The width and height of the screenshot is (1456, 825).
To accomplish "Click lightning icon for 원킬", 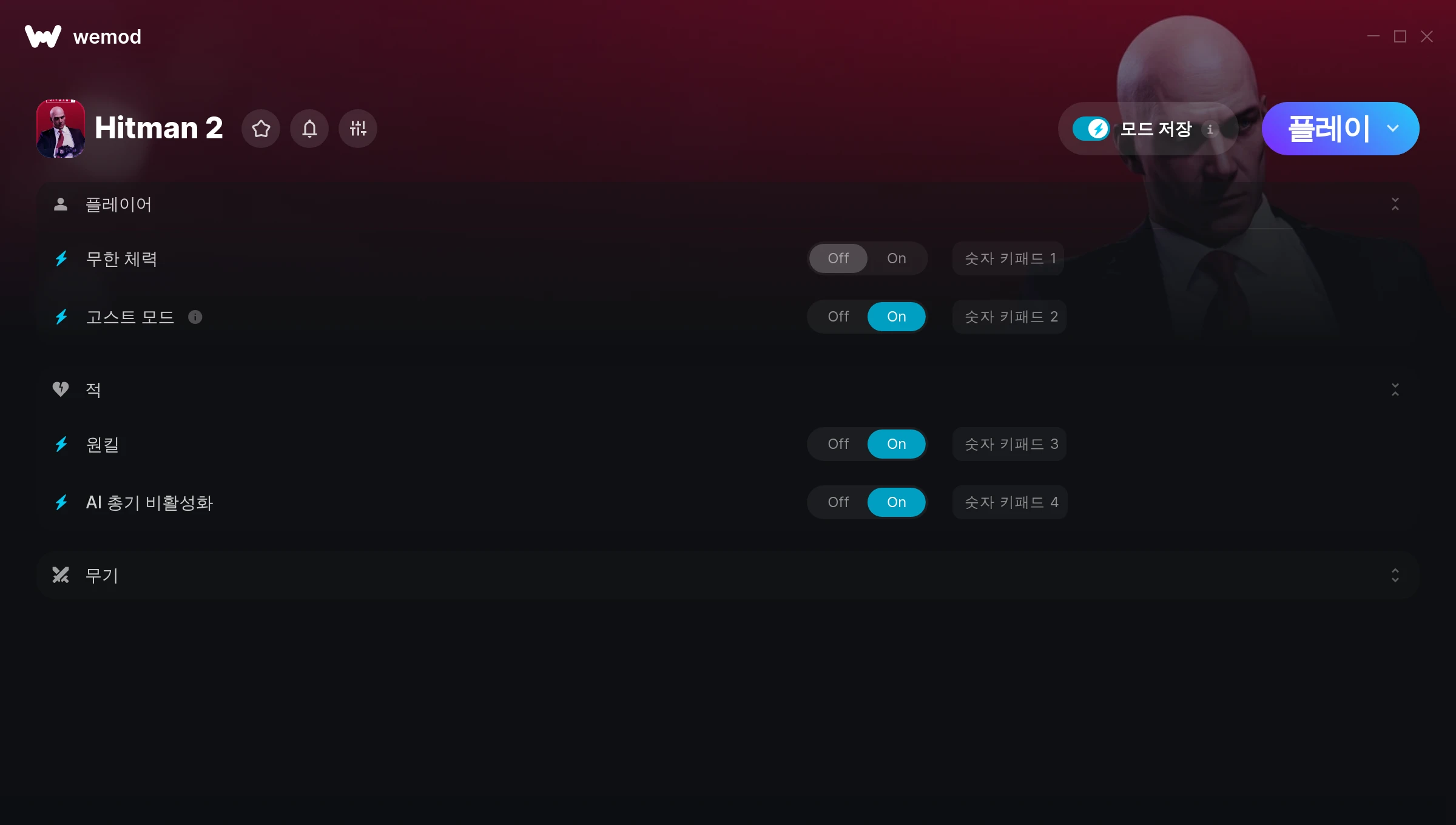I will tap(61, 445).
